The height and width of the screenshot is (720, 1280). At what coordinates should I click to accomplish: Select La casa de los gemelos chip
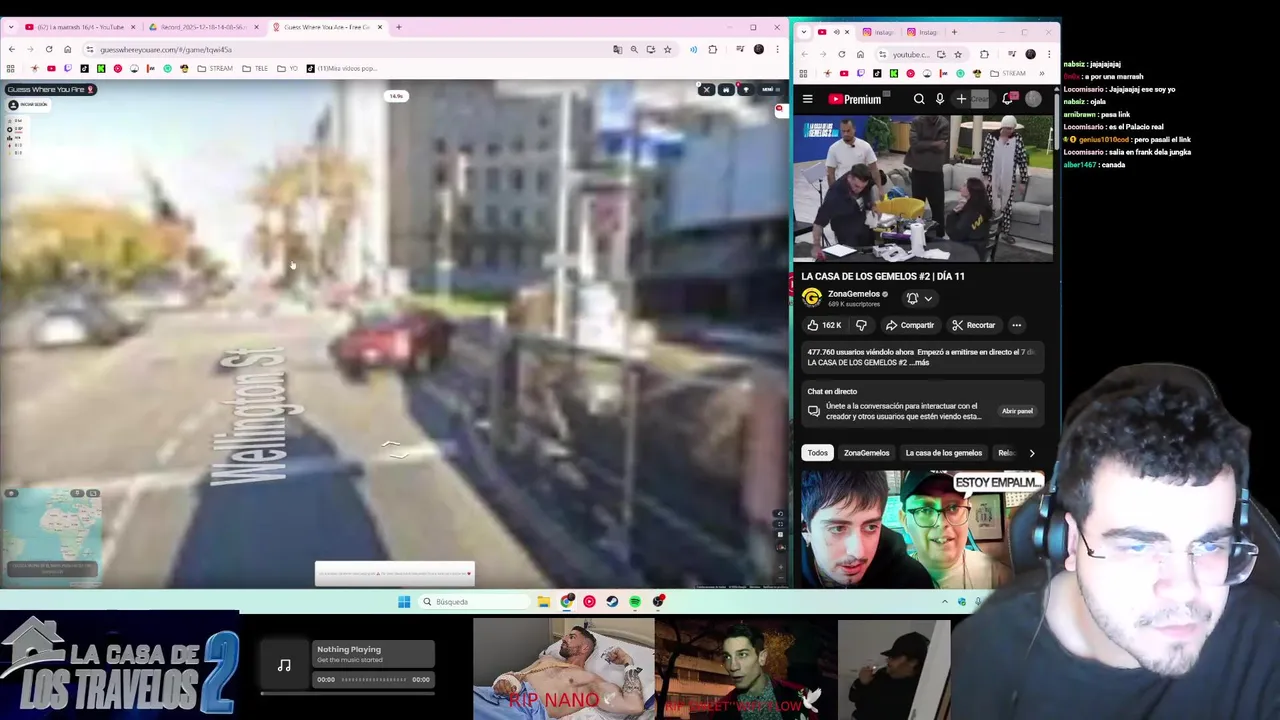[944, 453]
